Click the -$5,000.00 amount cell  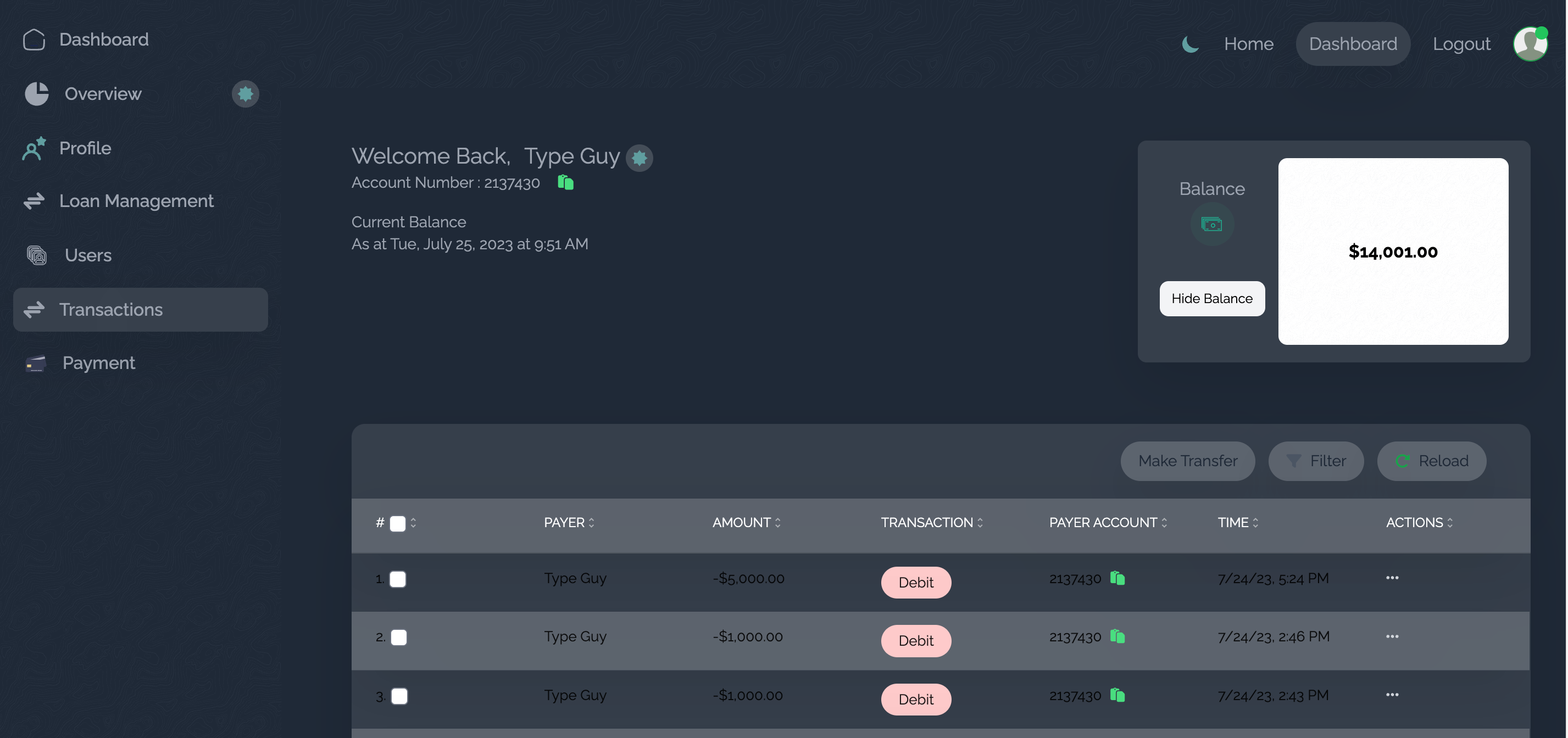(x=748, y=578)
